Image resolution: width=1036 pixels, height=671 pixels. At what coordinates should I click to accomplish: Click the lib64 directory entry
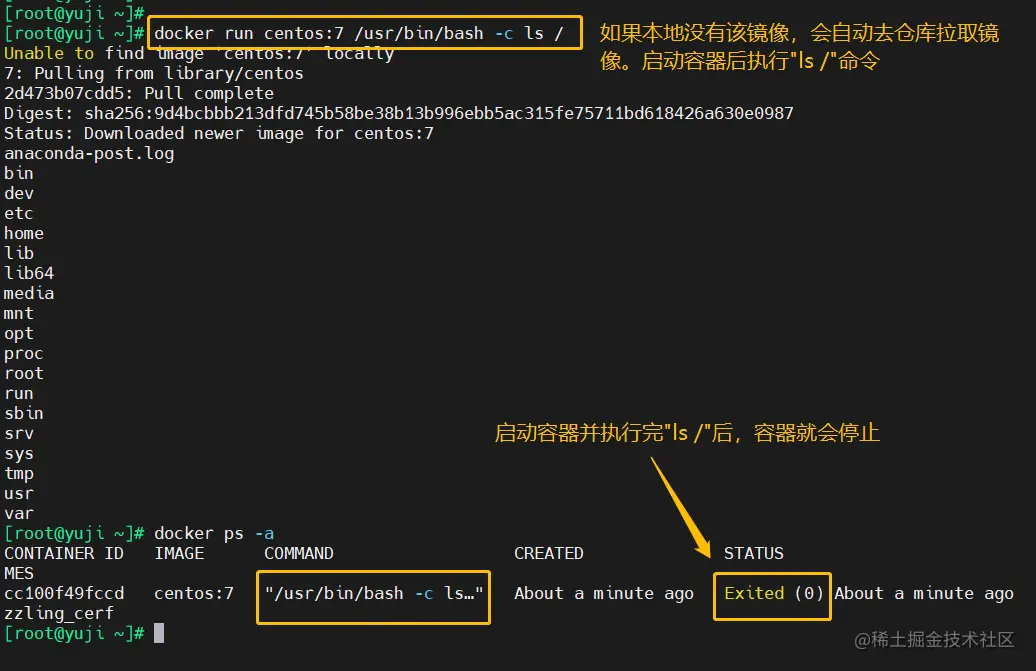[x=29, y=273]
